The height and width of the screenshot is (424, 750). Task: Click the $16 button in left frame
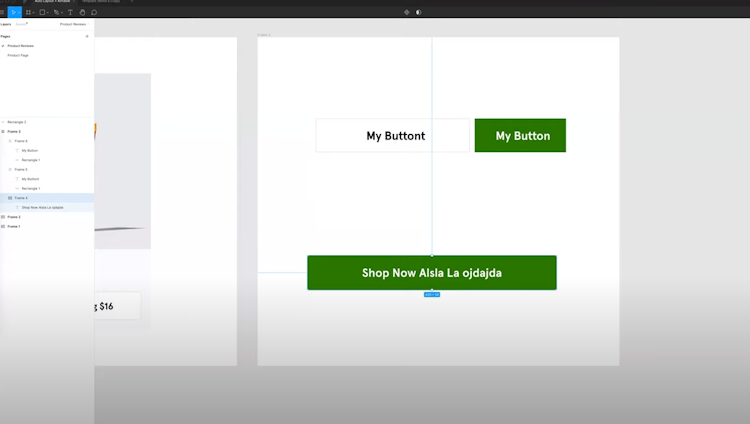click(x=117, y=306)
